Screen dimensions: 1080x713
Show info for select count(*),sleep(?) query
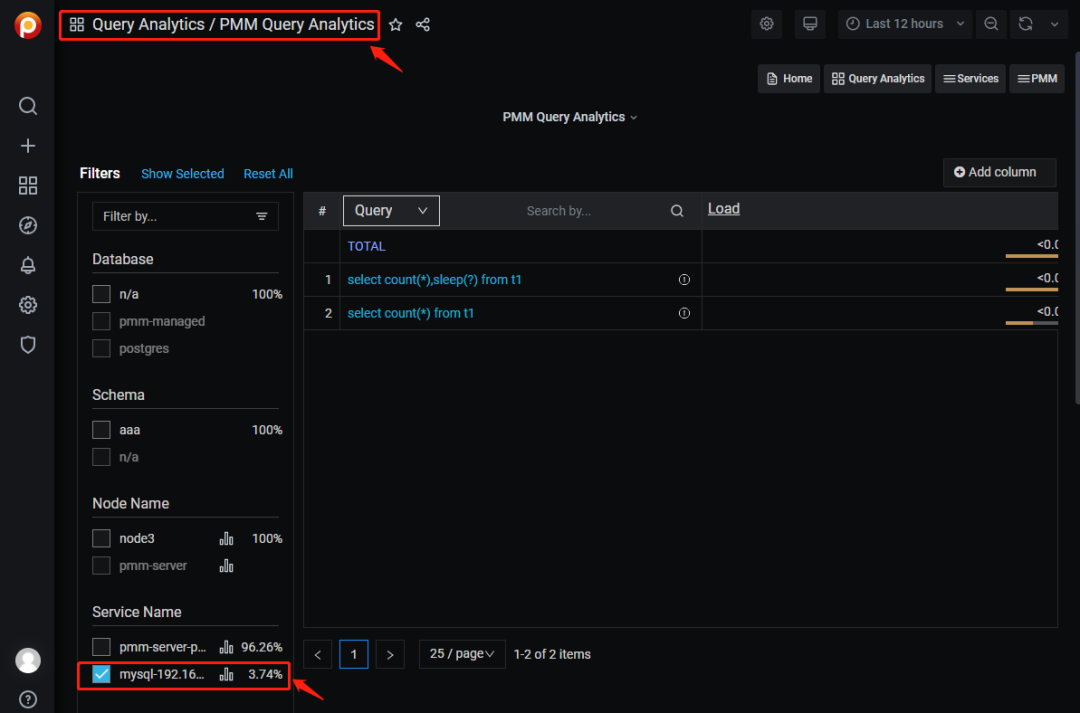pos(684,280)
